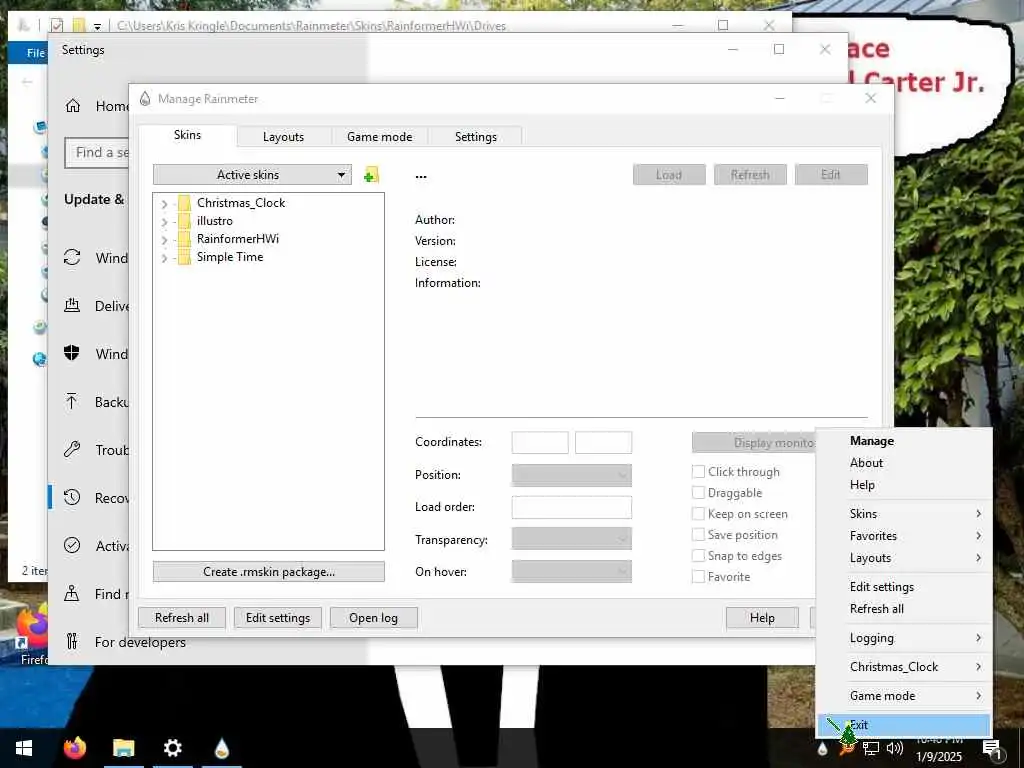The height and width of the screenshot is (768, 1024).
Task: Click the first Coordinates input field
Action: pos(539,442)
